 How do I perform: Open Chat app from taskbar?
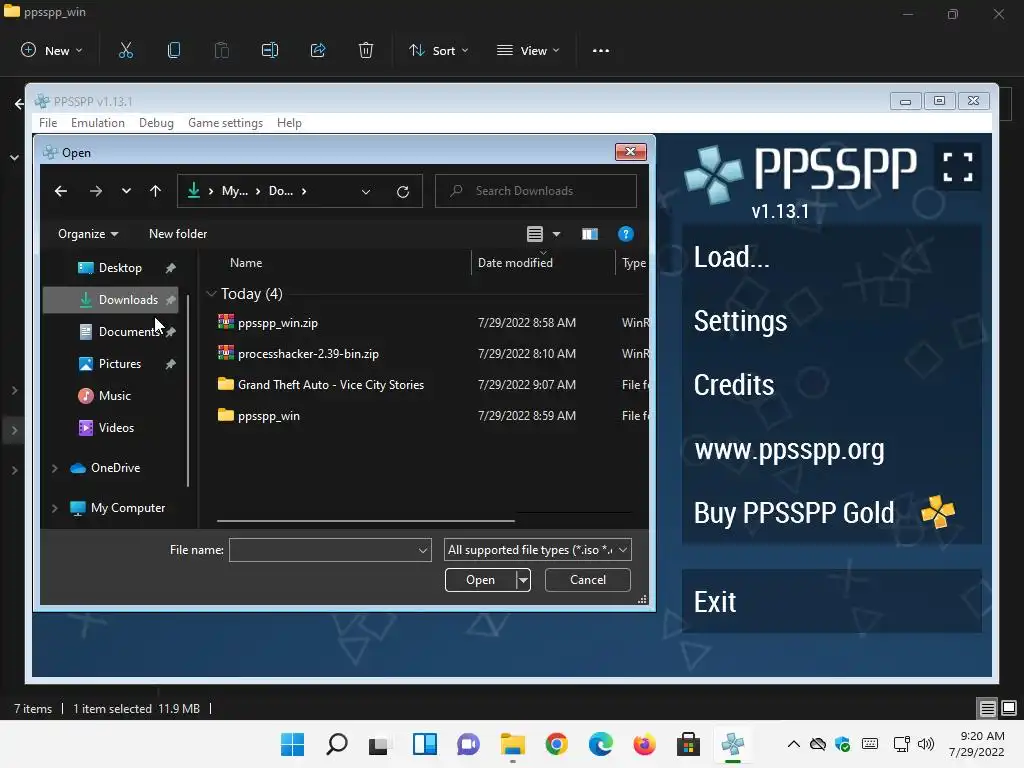[x=468, y=744]
